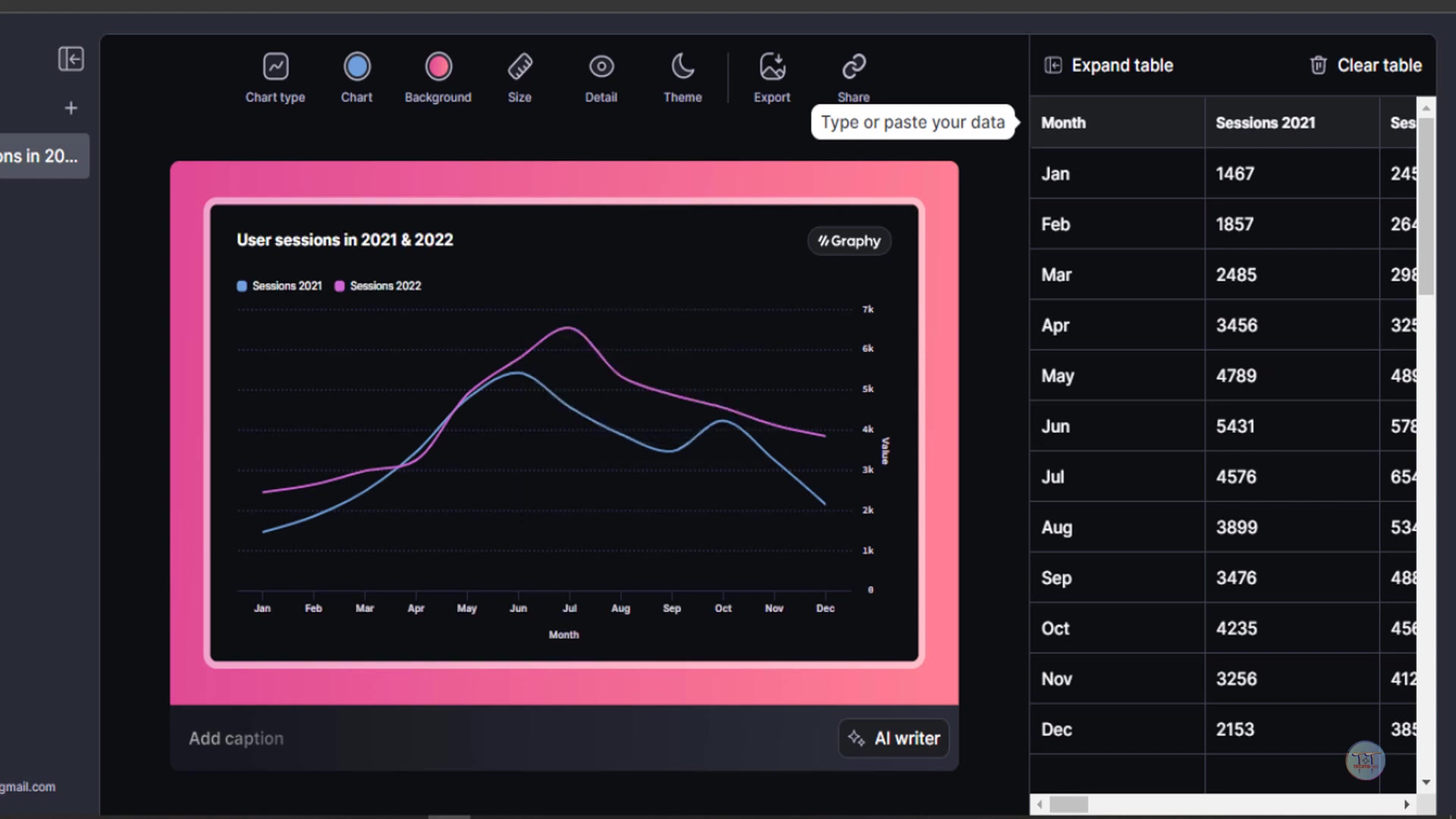Open the Detail eye settings
The height and width of the screenshot is (819, 1456).
click(x=601, y=76)
